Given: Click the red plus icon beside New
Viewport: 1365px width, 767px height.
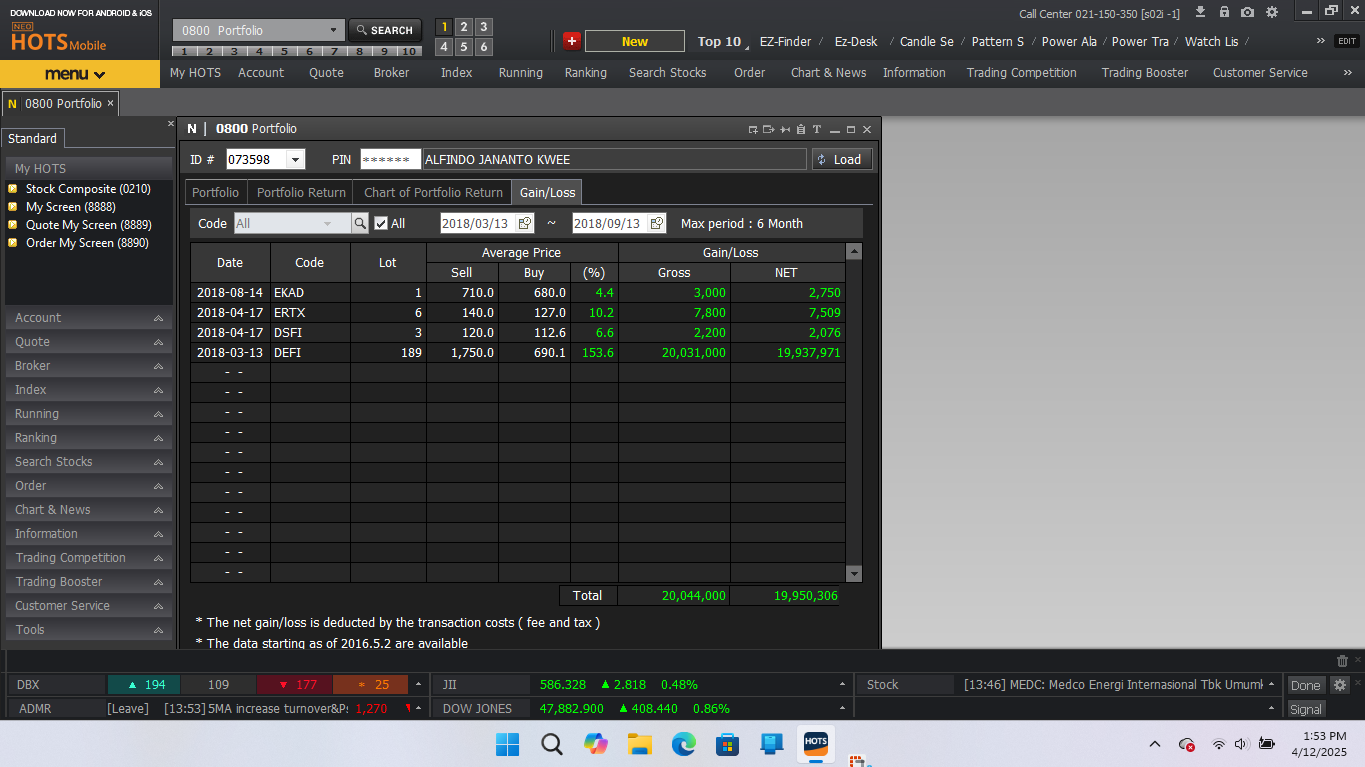Looking at the screenshot, I should pos(571,41).
